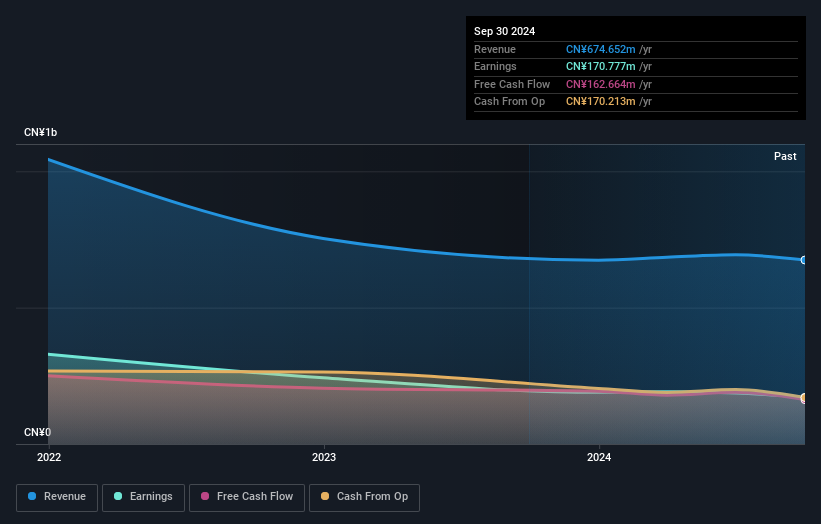Toggle the Revenue legend button
Image resolution: width=821 pixels, height=524 pixels.
[x=57, y=497]
